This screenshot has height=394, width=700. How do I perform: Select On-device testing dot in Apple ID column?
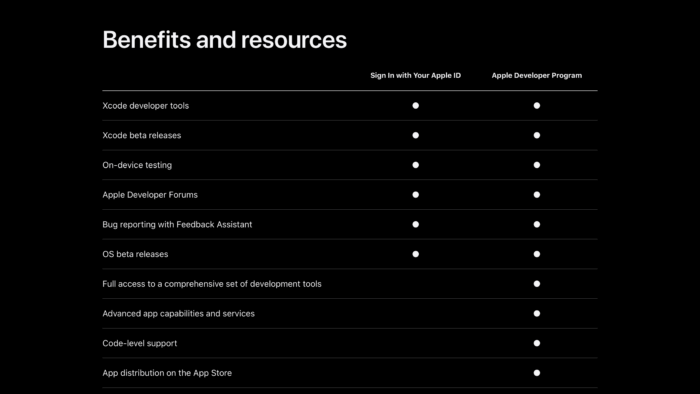click(416, 165)
